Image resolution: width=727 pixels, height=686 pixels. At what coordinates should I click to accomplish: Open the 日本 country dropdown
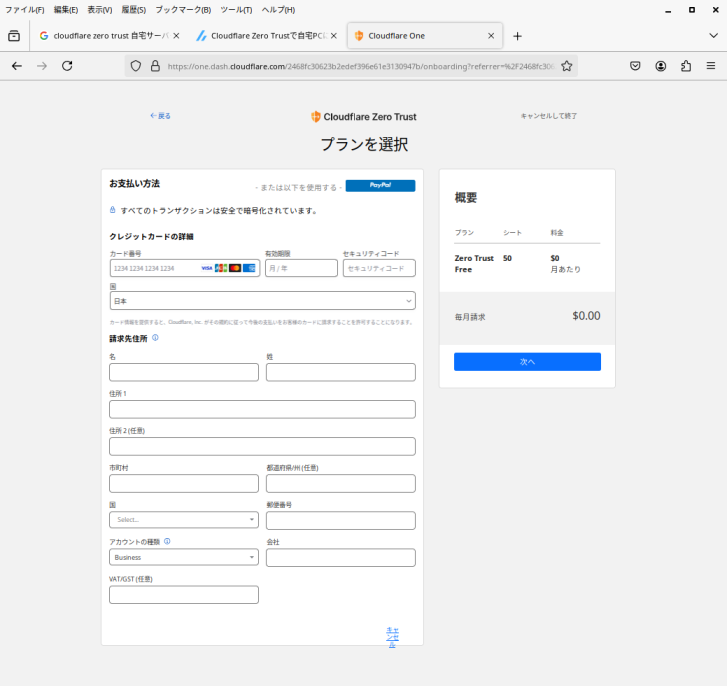click(x=262, y=301)
